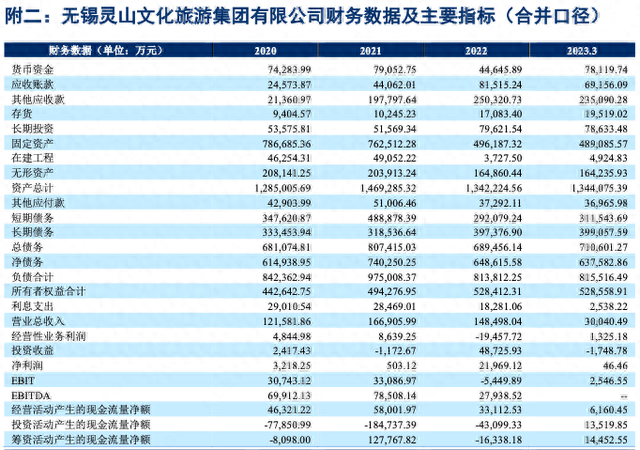This screenshot has height=450, width=640.
Task: Click the value 79,052.75
Action: [395, 70]
